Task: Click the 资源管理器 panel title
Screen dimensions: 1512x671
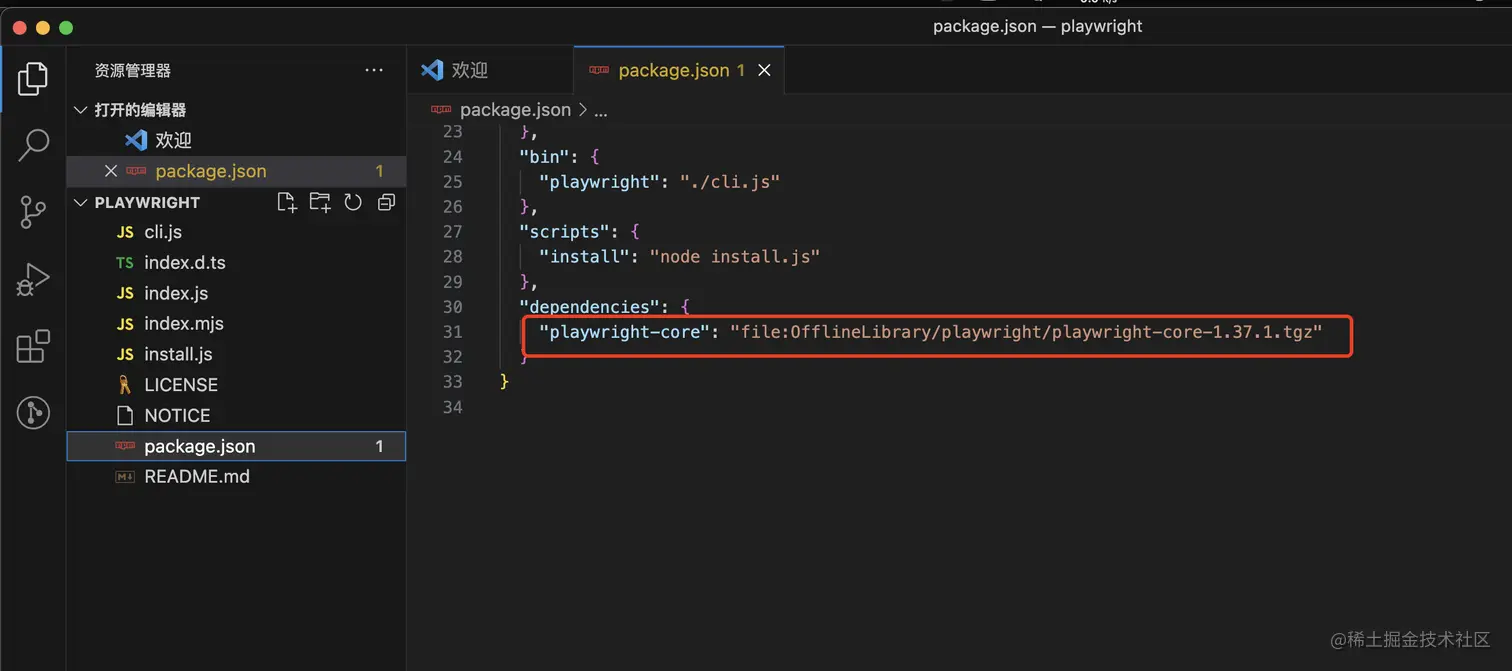Action: coord(133,71)
